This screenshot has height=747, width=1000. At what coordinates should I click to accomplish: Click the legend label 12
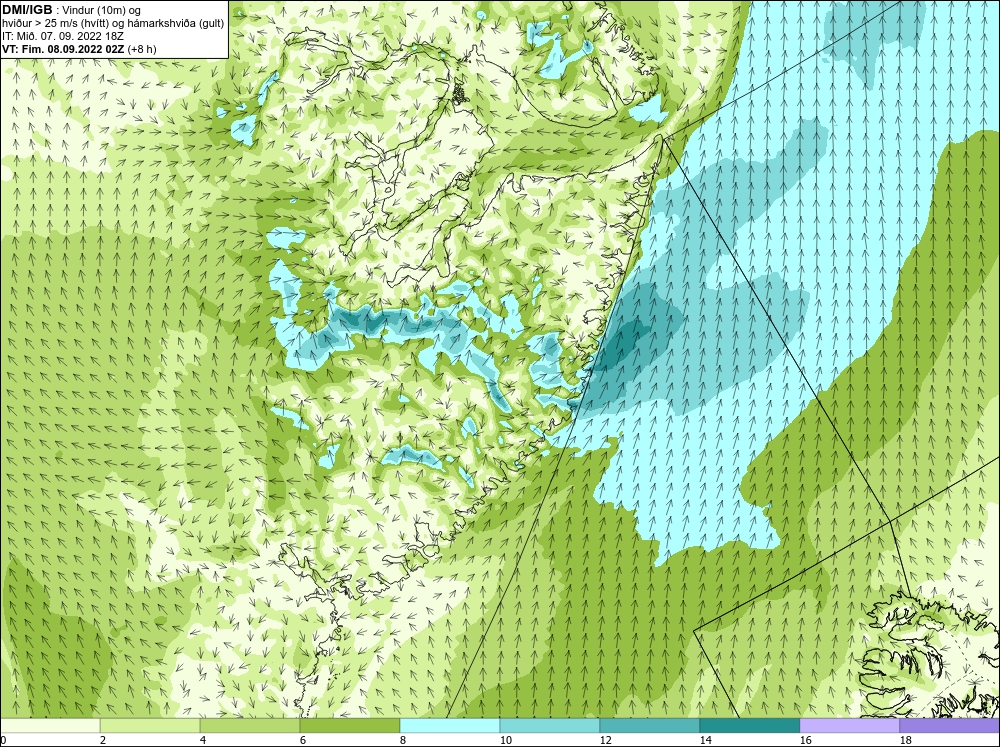pyautogui.click(x=606, y=740)
